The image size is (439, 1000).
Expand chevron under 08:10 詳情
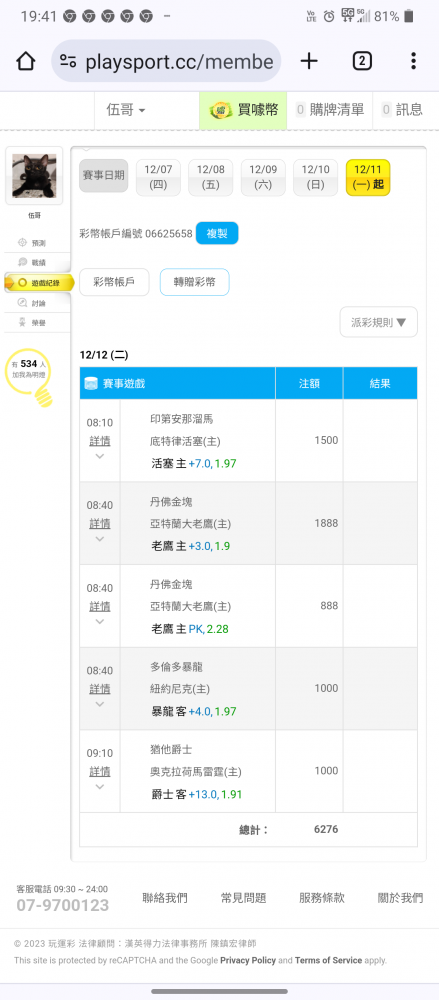(100, 456)
